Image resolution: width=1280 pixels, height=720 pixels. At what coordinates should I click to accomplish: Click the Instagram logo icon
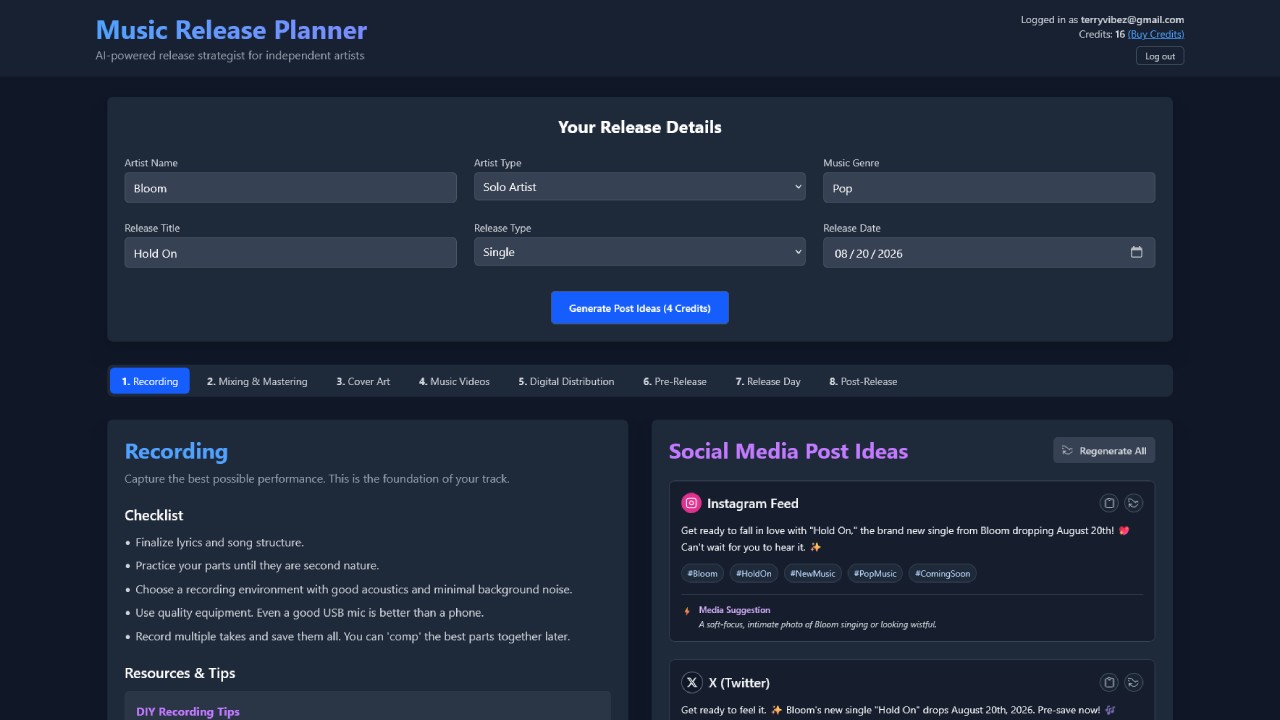point(691,503)
